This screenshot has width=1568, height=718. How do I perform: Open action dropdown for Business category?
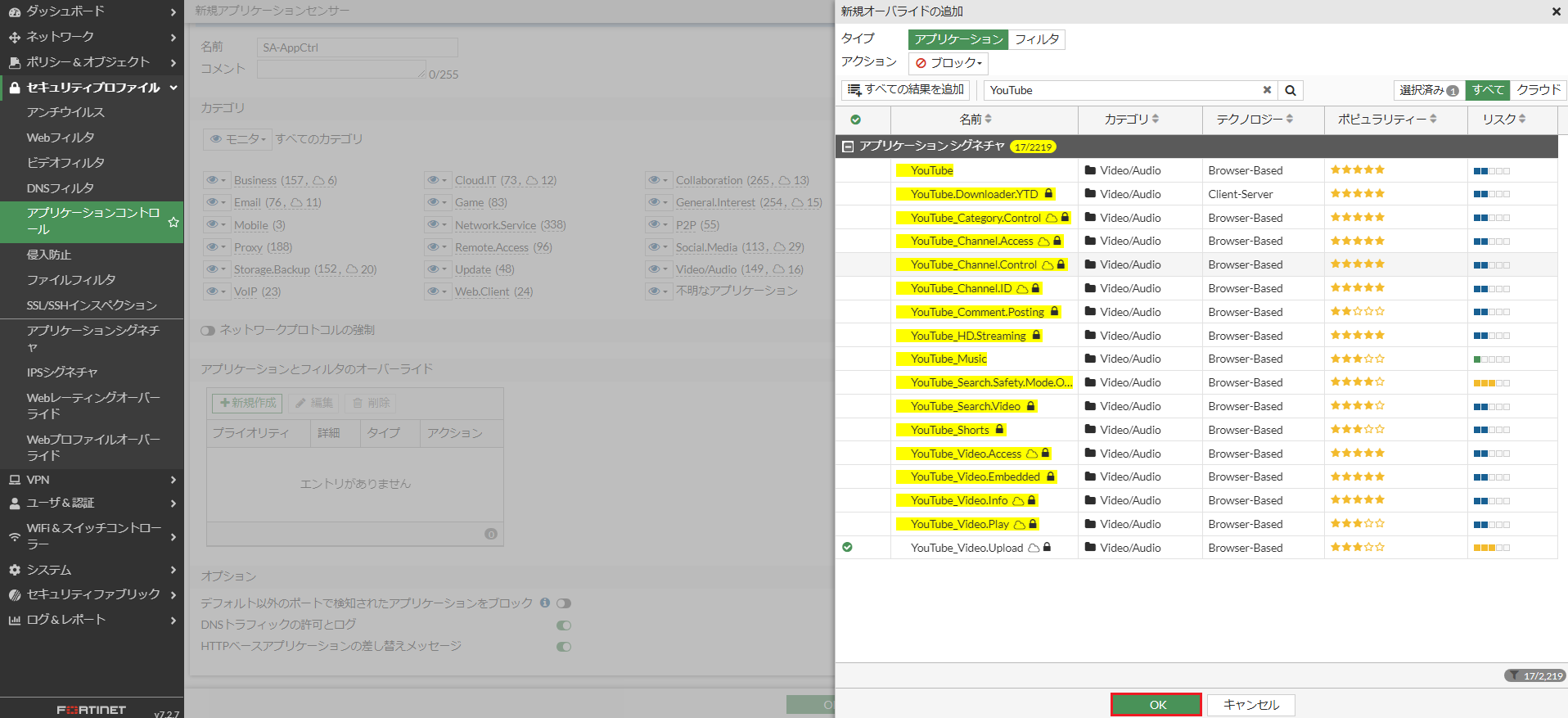216,180
